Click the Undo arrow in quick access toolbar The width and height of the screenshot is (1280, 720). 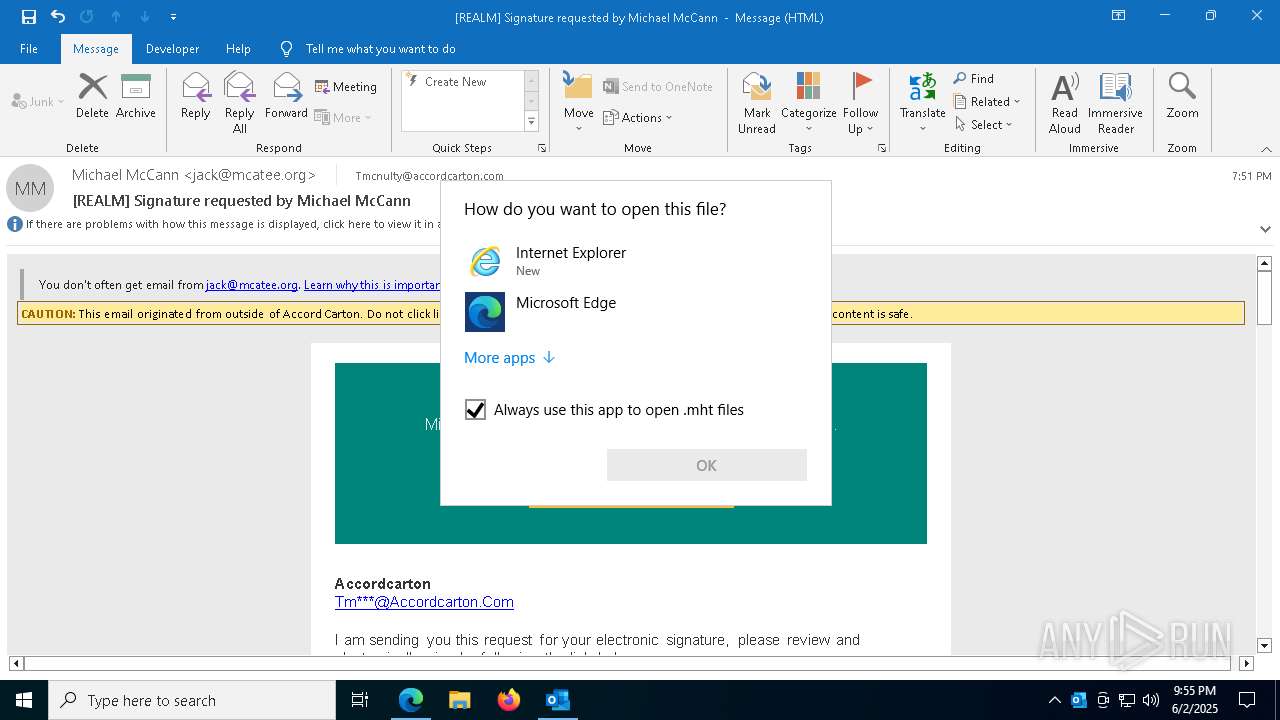(58, 17)
